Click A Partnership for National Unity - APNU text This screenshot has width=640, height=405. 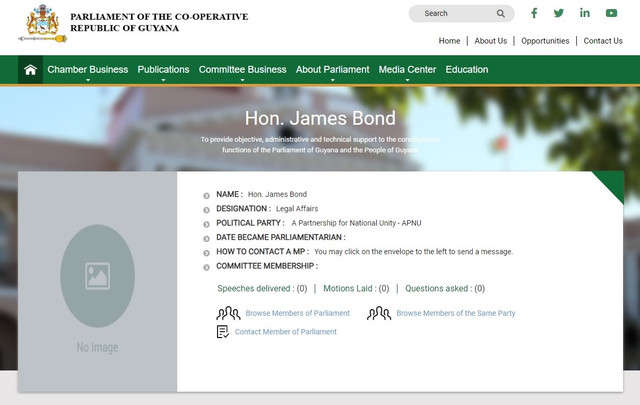tap(356, 223)
